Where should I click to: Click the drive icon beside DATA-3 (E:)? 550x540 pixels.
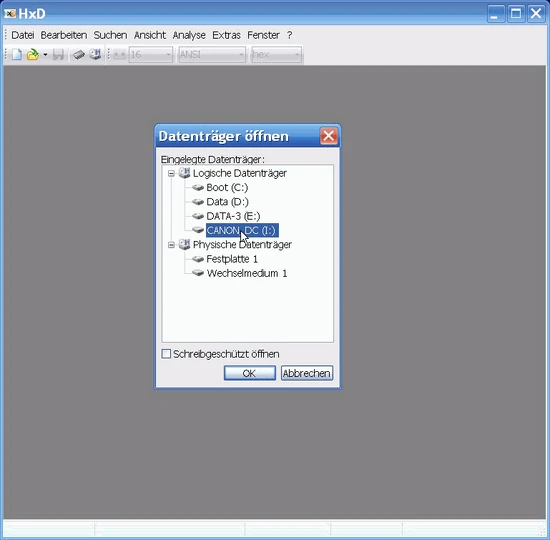(x=198, y=216)
